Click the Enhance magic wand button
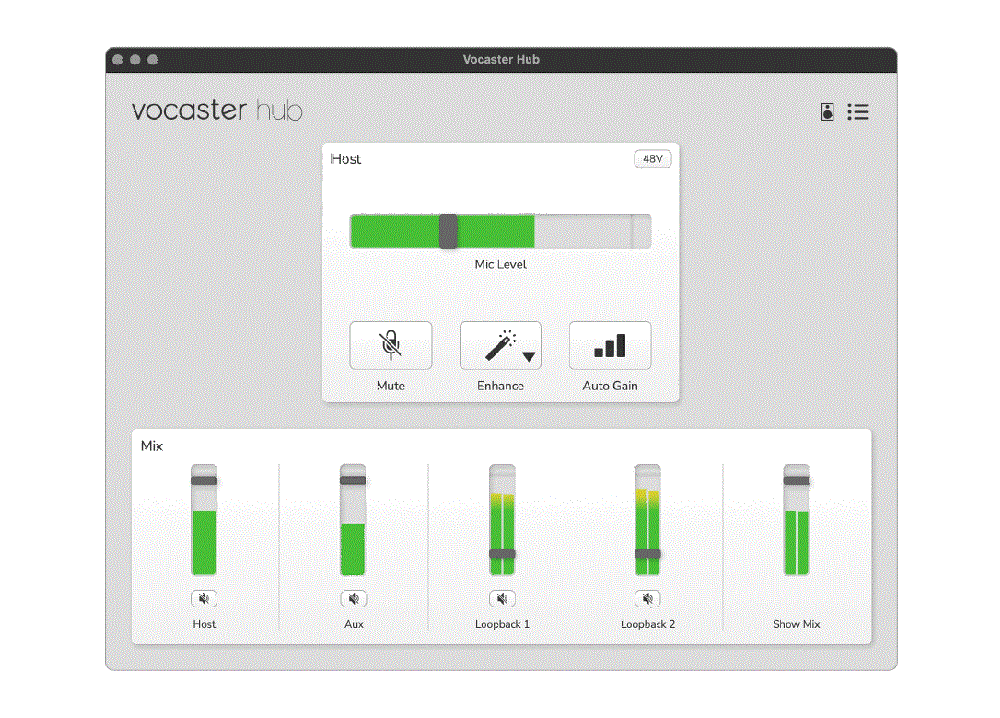Viewport: 1000px width, 718px height. 501,345
